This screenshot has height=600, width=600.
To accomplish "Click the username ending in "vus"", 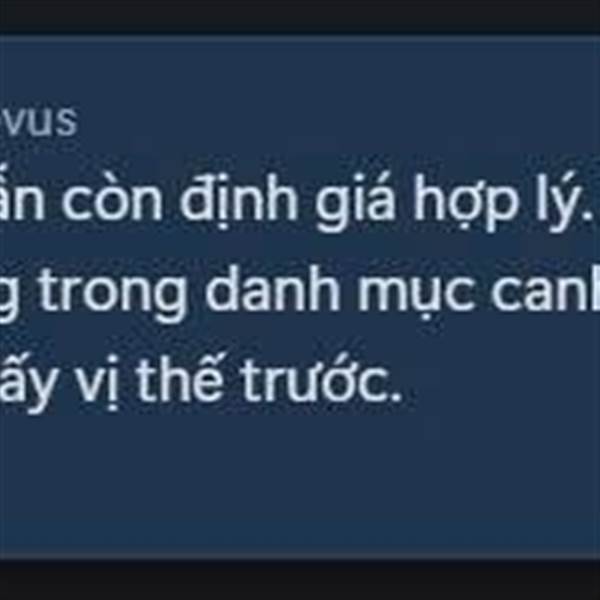I will coord(38,121).
